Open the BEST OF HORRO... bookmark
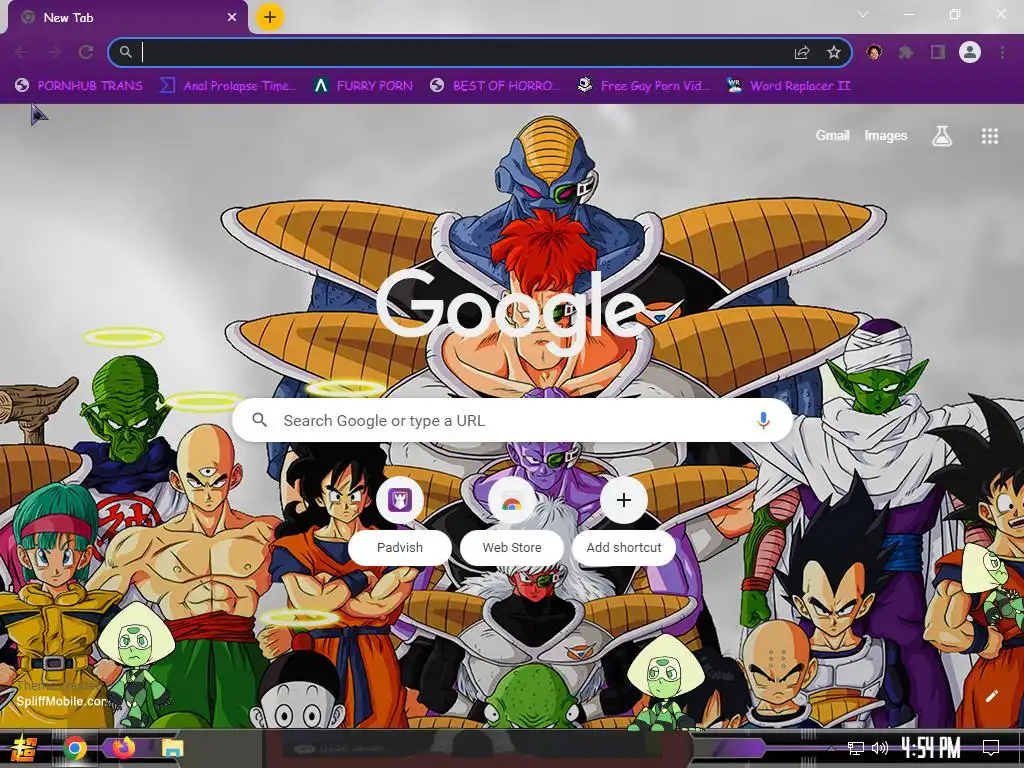The height and width of the screenshot is (768, 1024). click(495, 86)
